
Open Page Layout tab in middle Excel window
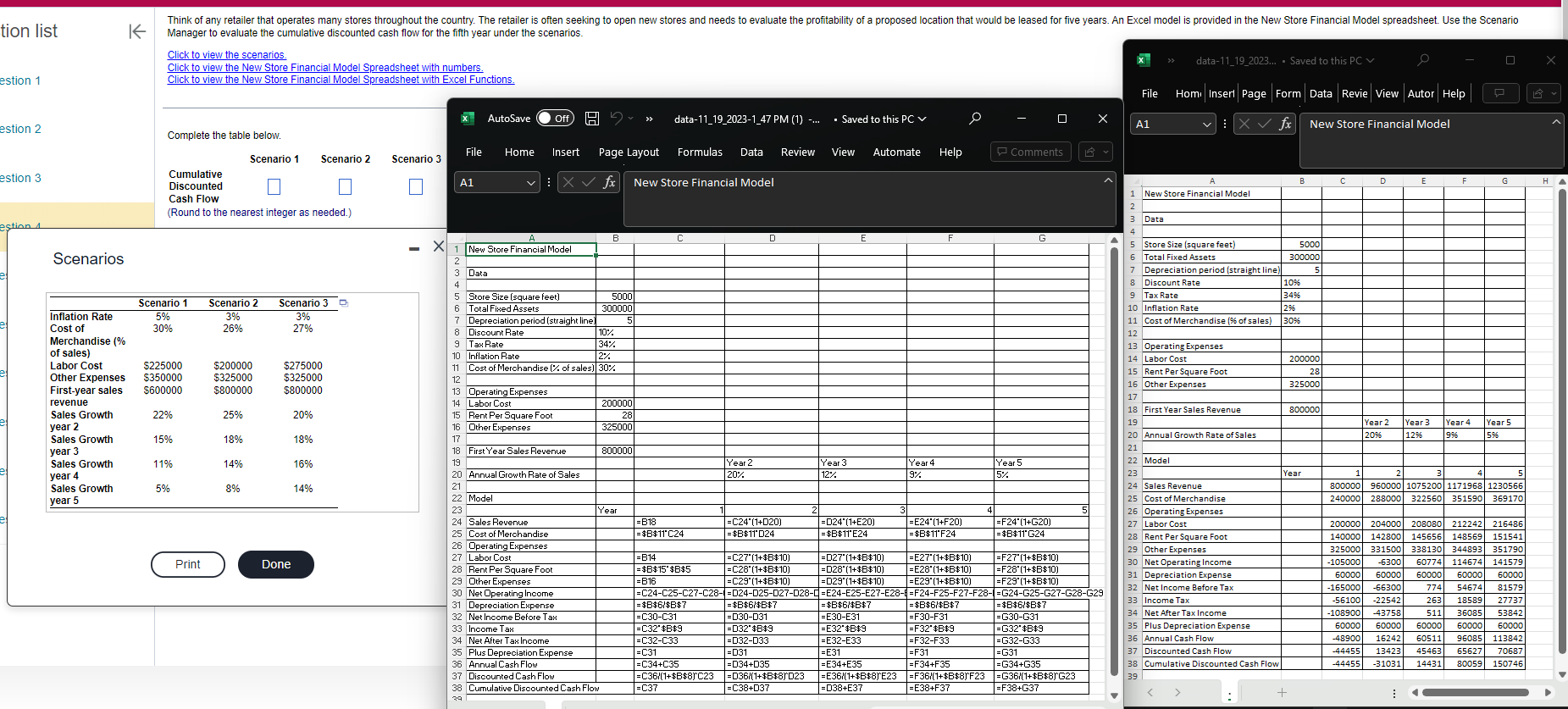pyautogui.click(x=629, y=152)
